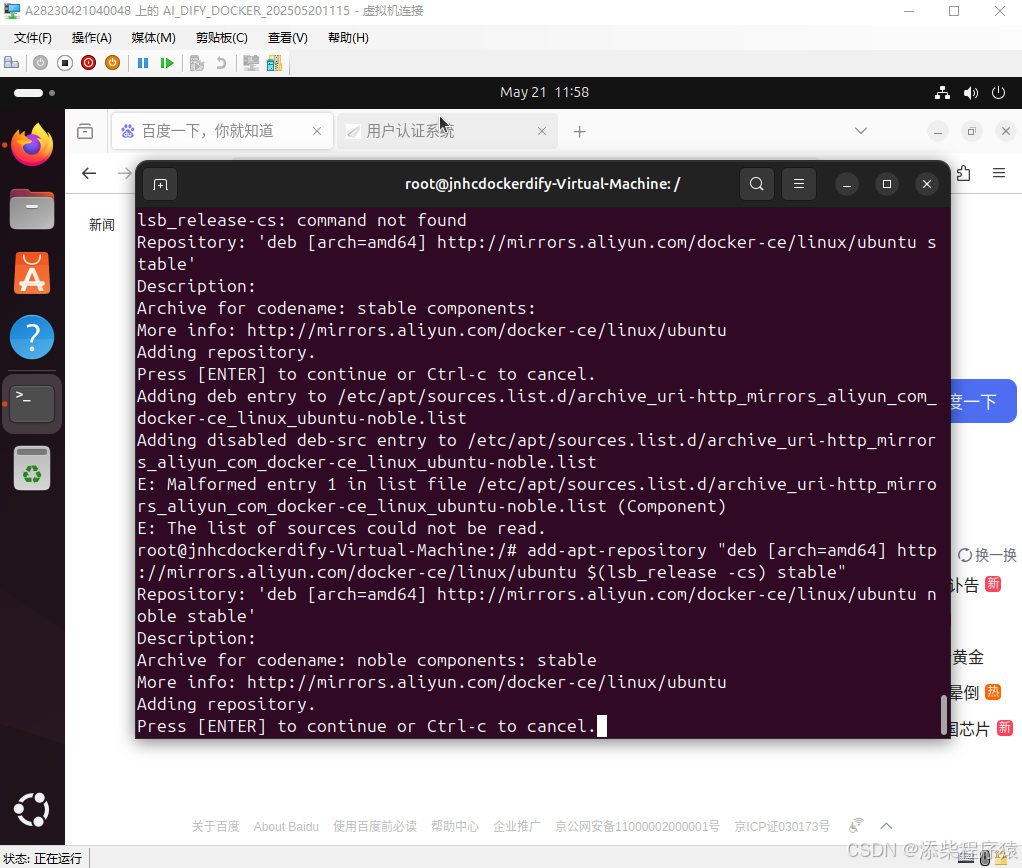This screenshot has width=1022, height=868.
Task: Open the Help icon in the dock
Action: coord(32,337)
